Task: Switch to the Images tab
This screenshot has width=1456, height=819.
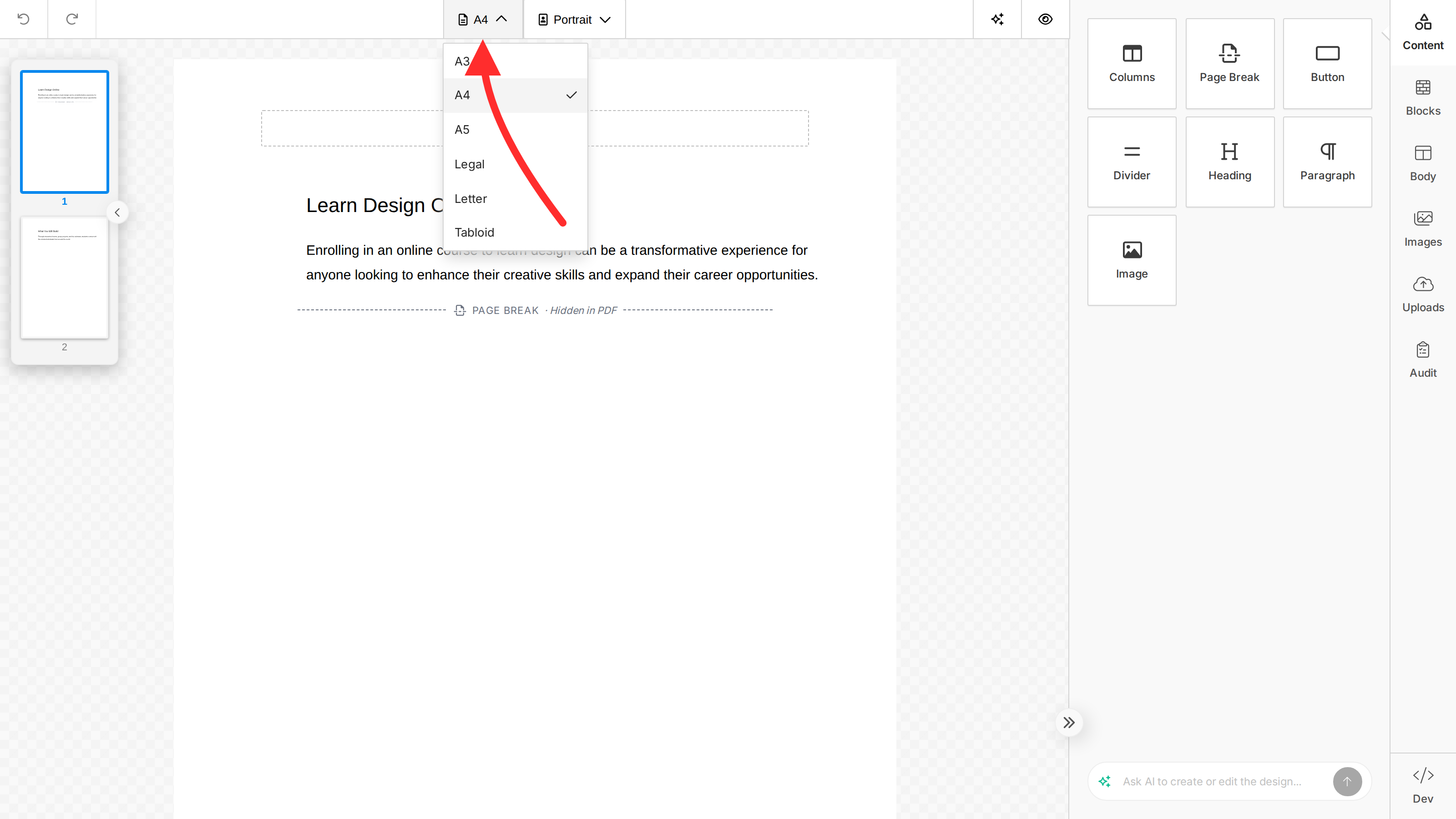Action: (1423, 229)
